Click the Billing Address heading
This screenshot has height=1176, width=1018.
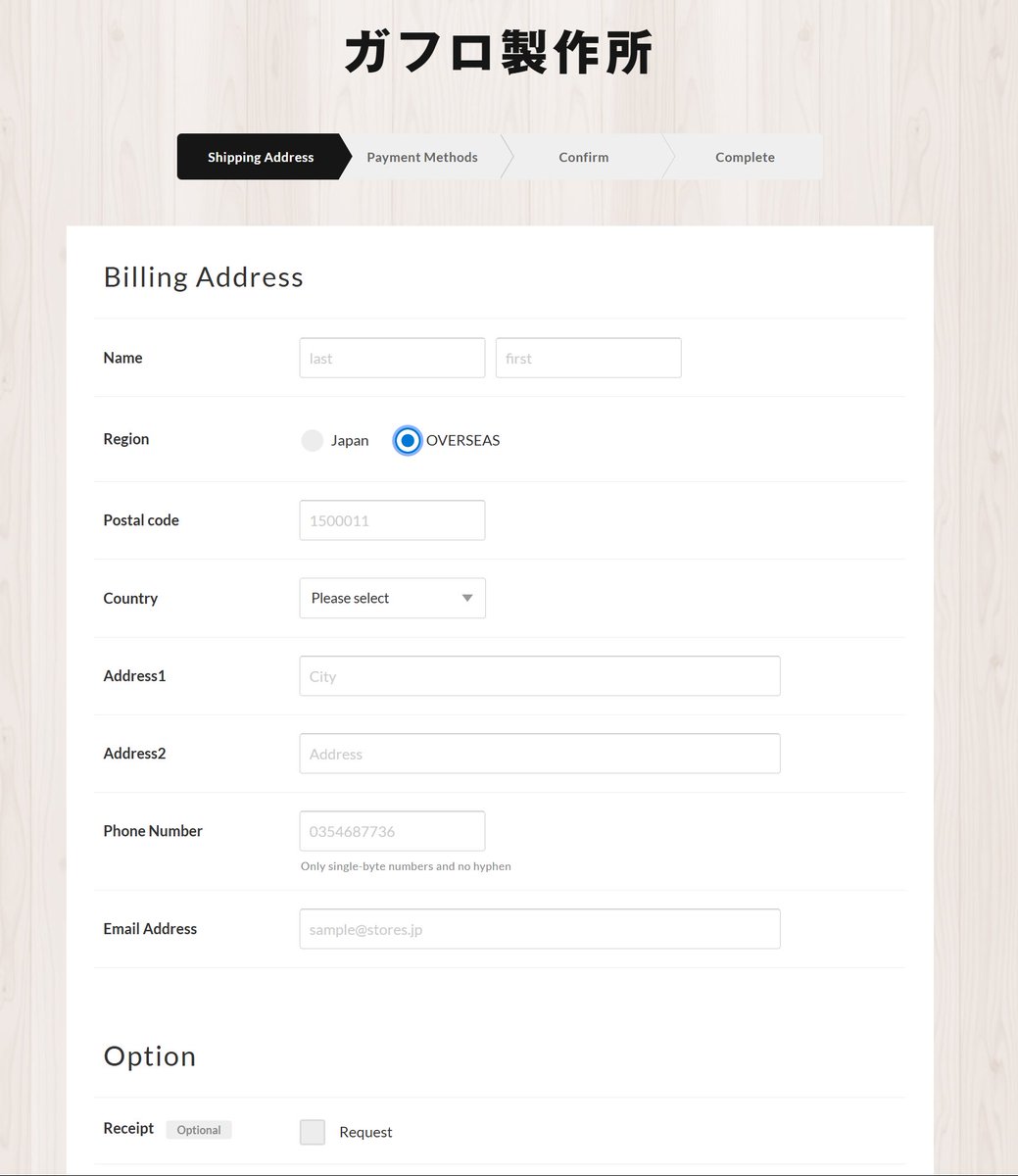pyautogui.click(x=204, y=277)
